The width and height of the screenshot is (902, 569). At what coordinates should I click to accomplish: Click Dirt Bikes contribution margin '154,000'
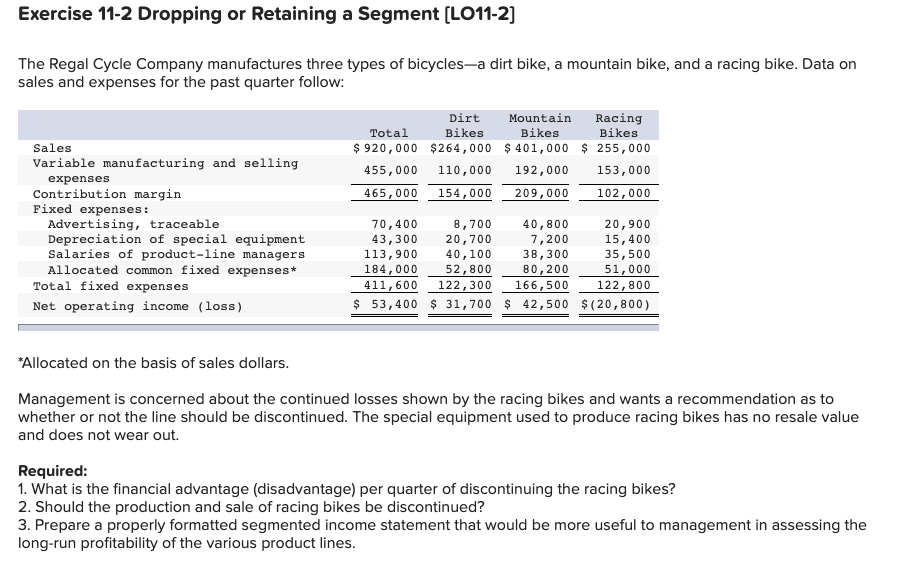click(465, 193)
